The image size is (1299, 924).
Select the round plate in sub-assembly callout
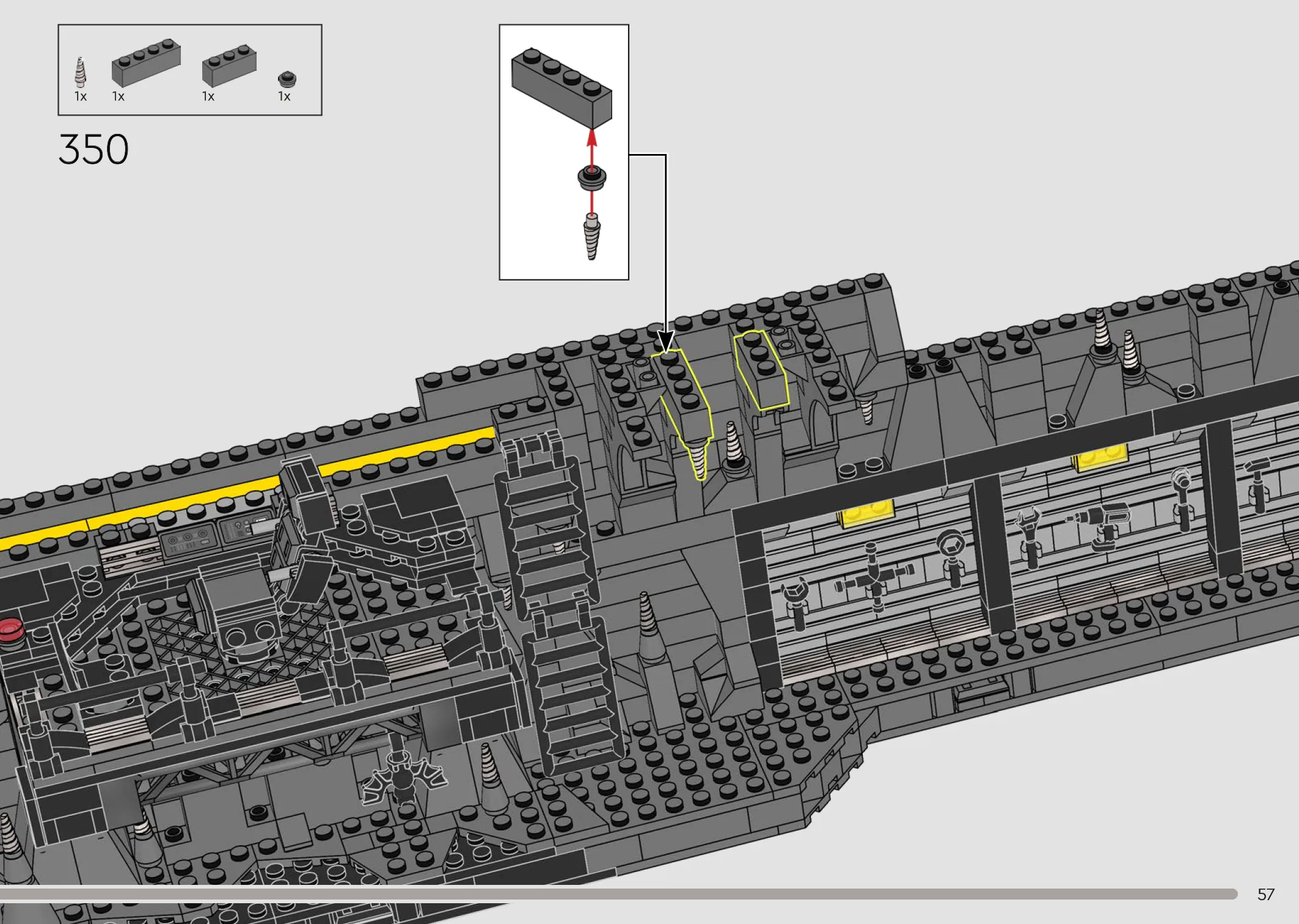pyautogui.click(x=591, y=178)
